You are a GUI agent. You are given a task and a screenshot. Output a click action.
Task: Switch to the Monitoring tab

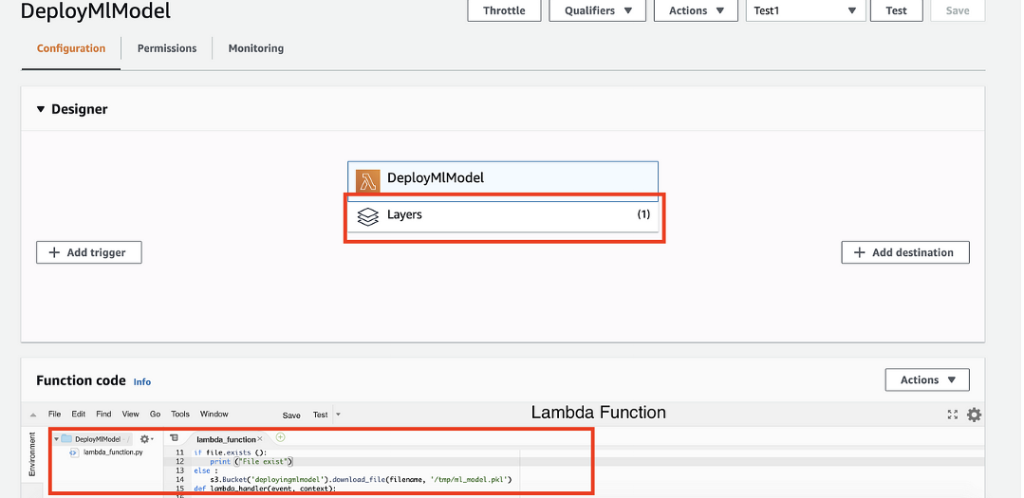(255, 48)
